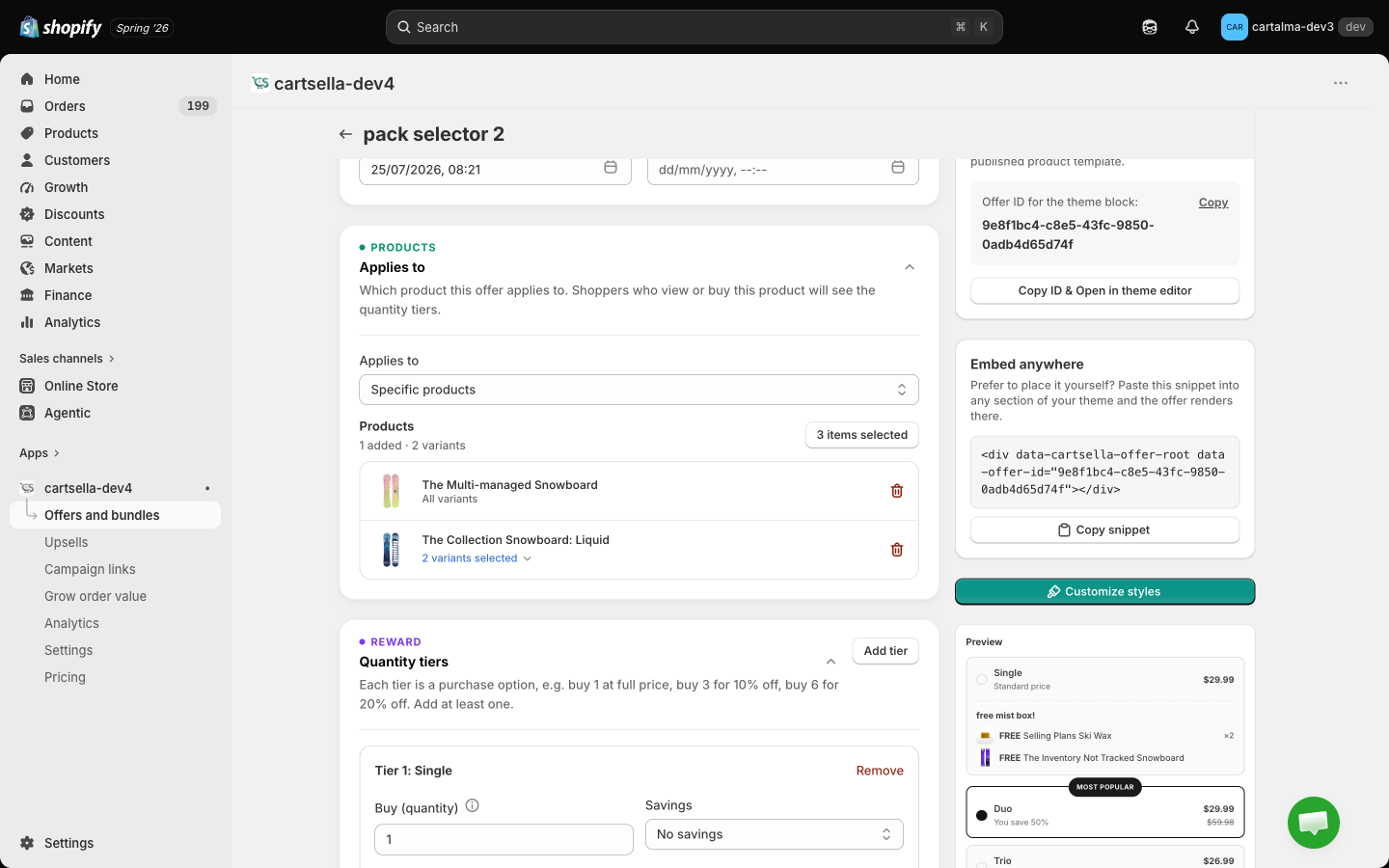Viewport: 1389px width, 868px height.
Task: Open the cartalma-dev3 account menu
Action: tap(1296, 27)
